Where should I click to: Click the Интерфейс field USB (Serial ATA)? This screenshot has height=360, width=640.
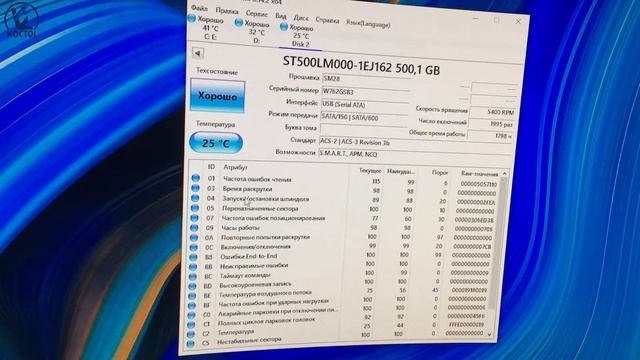pos(365,105)
